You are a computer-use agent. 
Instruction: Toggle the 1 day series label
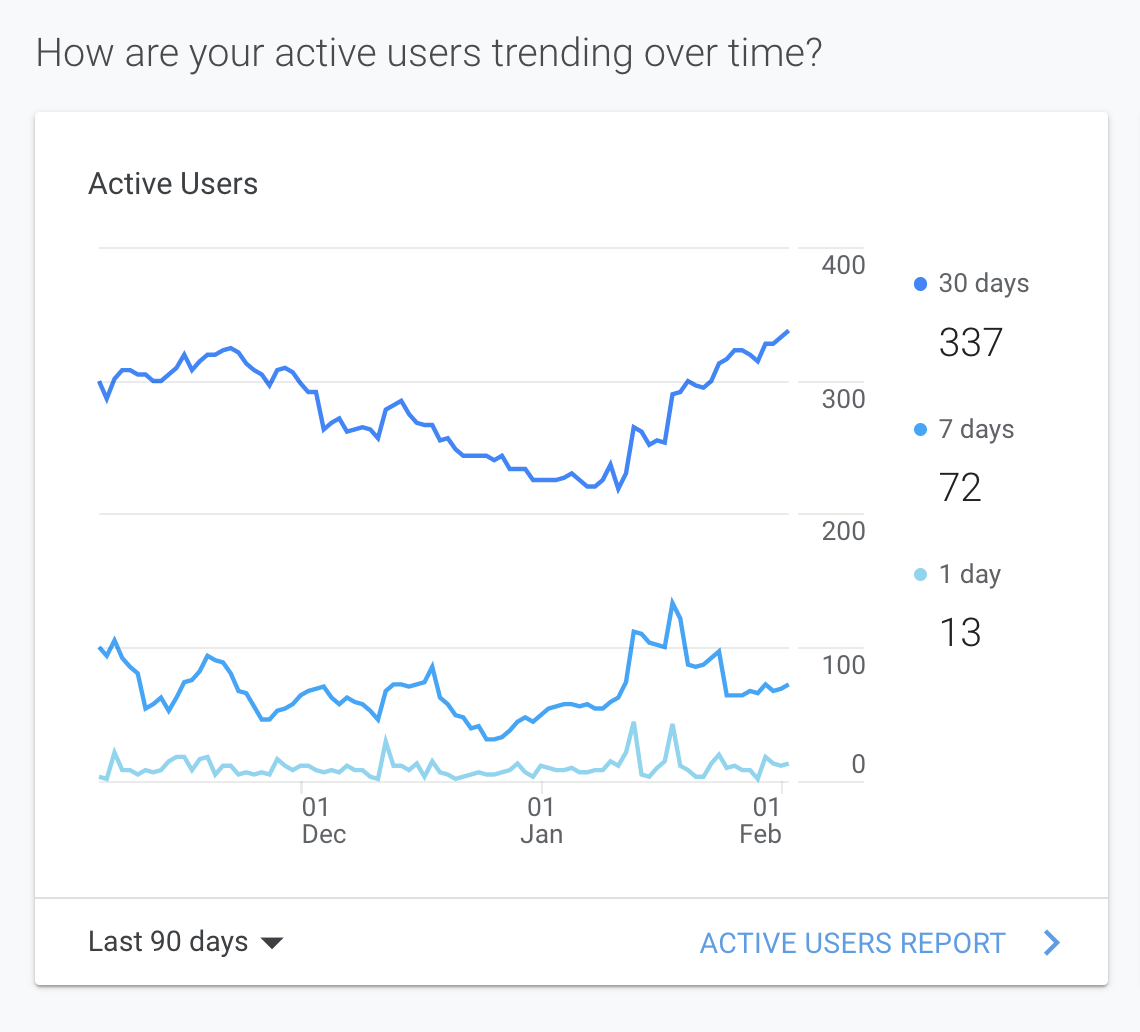pos(969,575)
